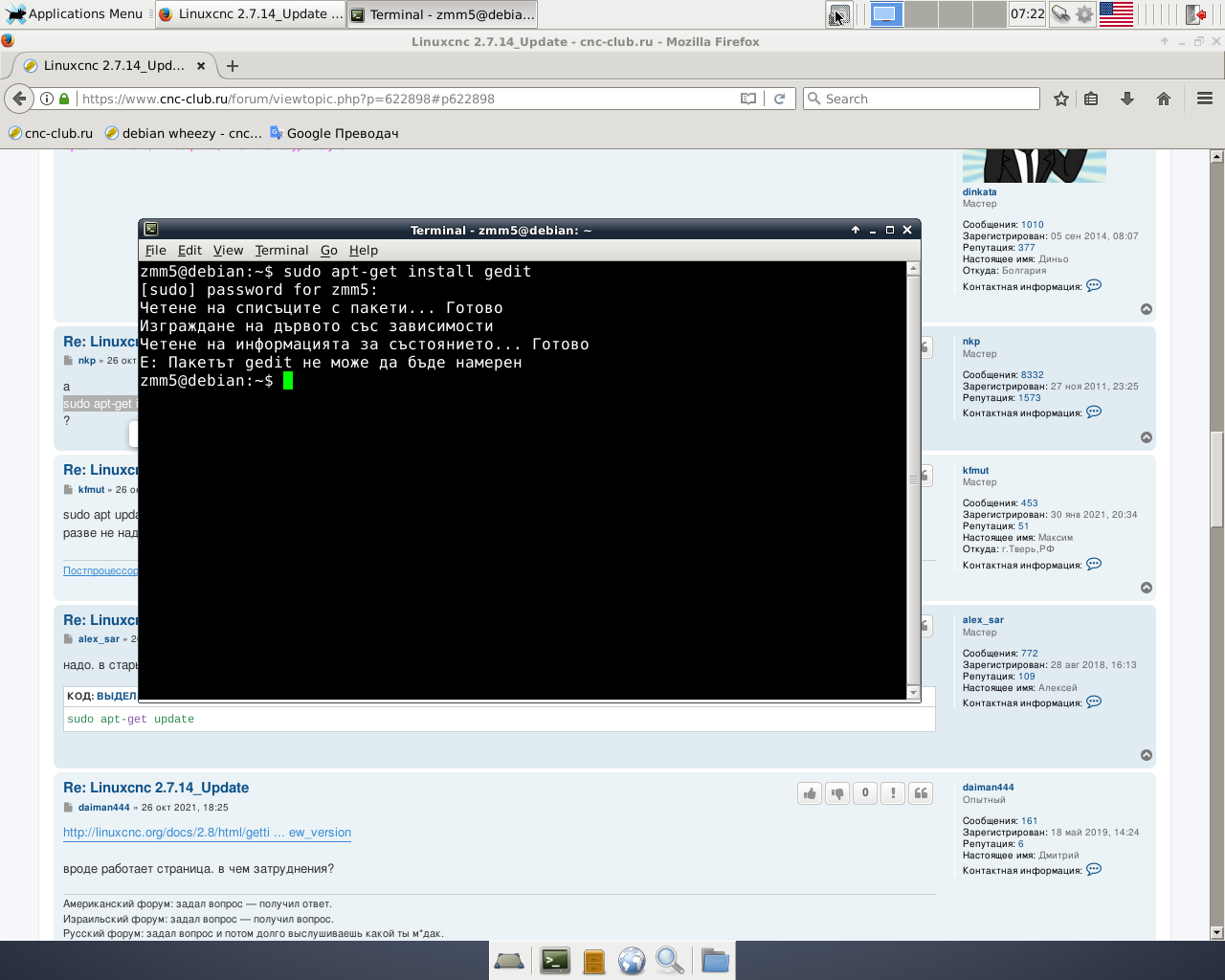Click the panel tray icon beside the pager
This screenshot has height=980, width=1225.
839,14
